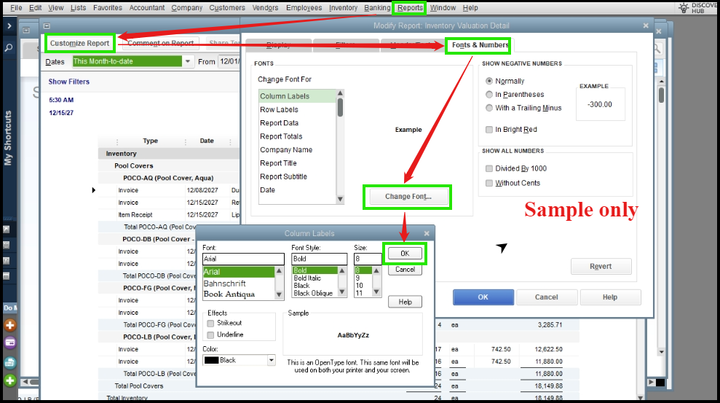Select Report Data in font list
720x403 pixels.
(x=279, y=123)
